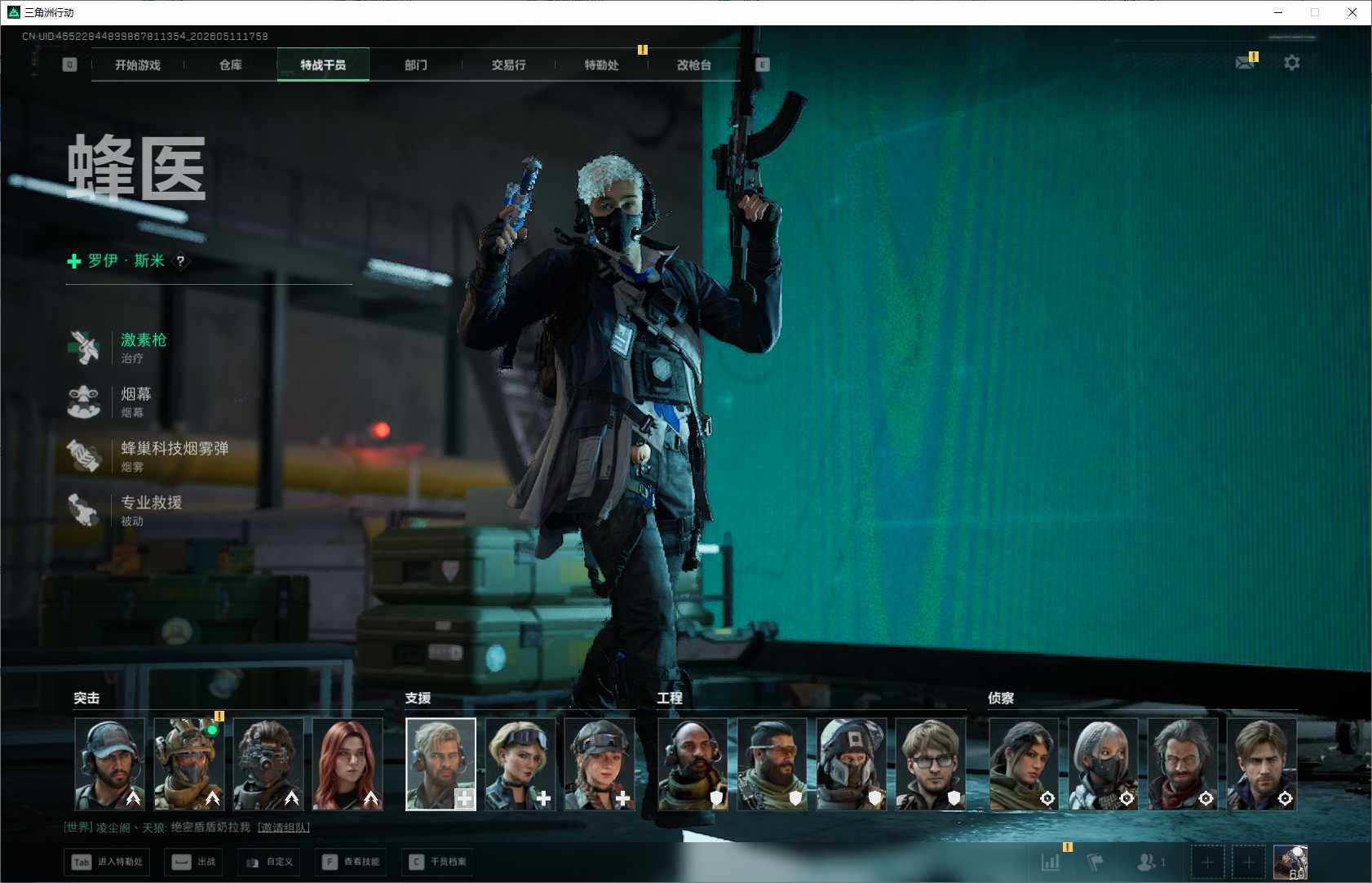Click the 查看技能 button
The height and width of the screenshot is (883, 1372).
351,862
